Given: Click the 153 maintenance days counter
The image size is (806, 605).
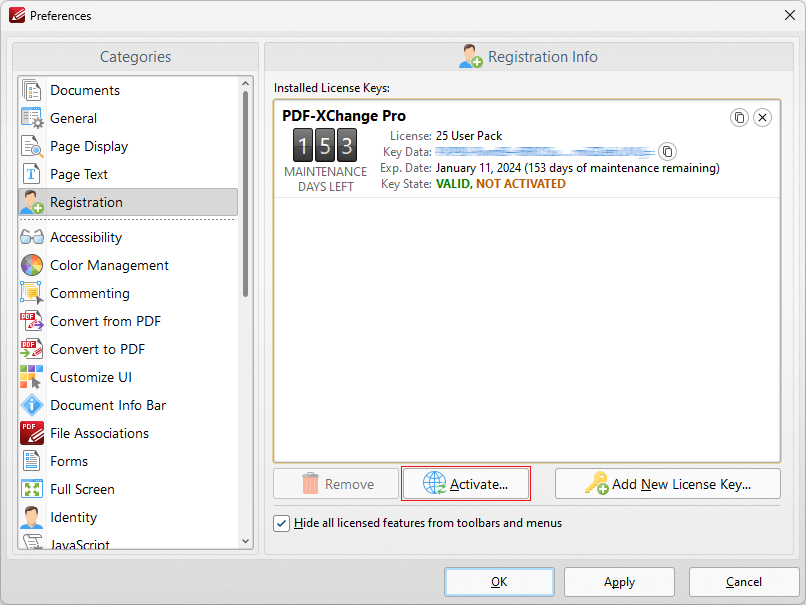Looking at the screenshot, I should point(325,145).
